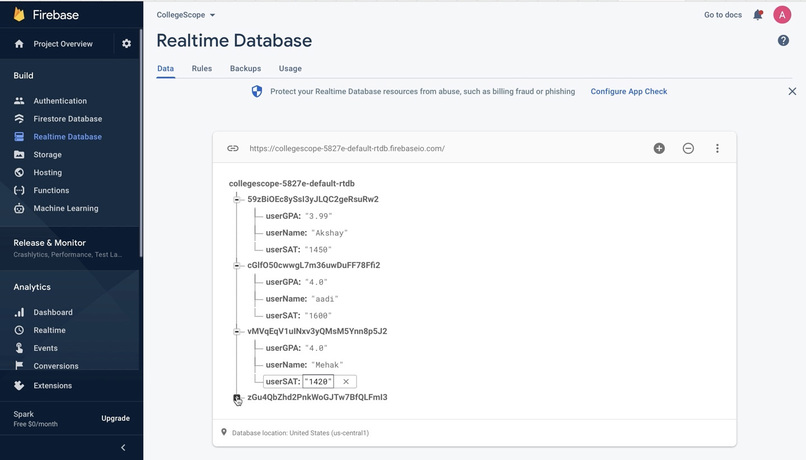Switch to the Data tab

(166, 68)
